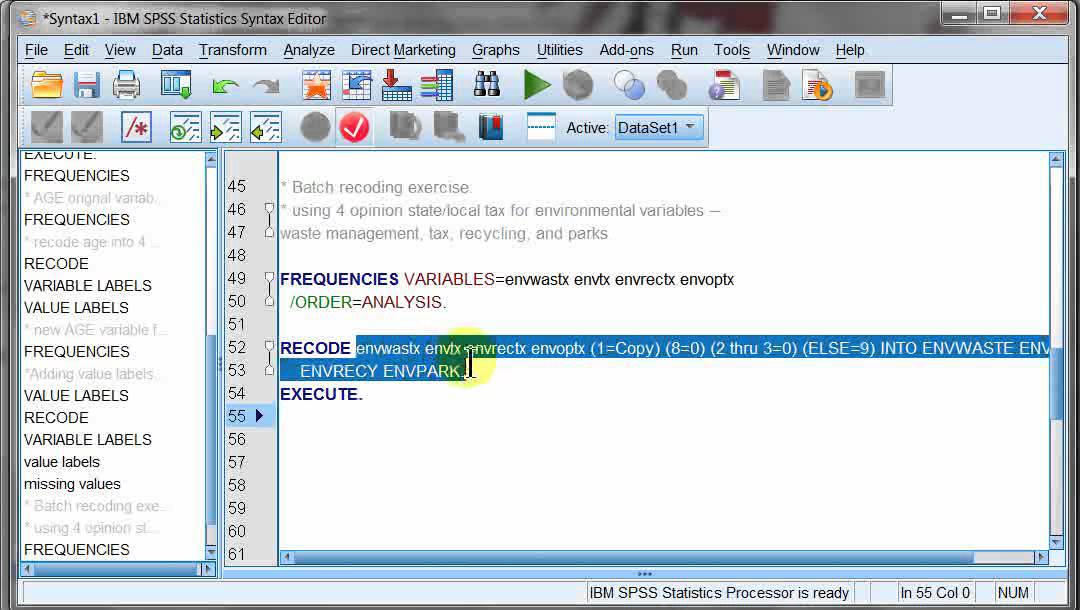
Task: Click the Print icon
Action: click(x=127, y=85)
